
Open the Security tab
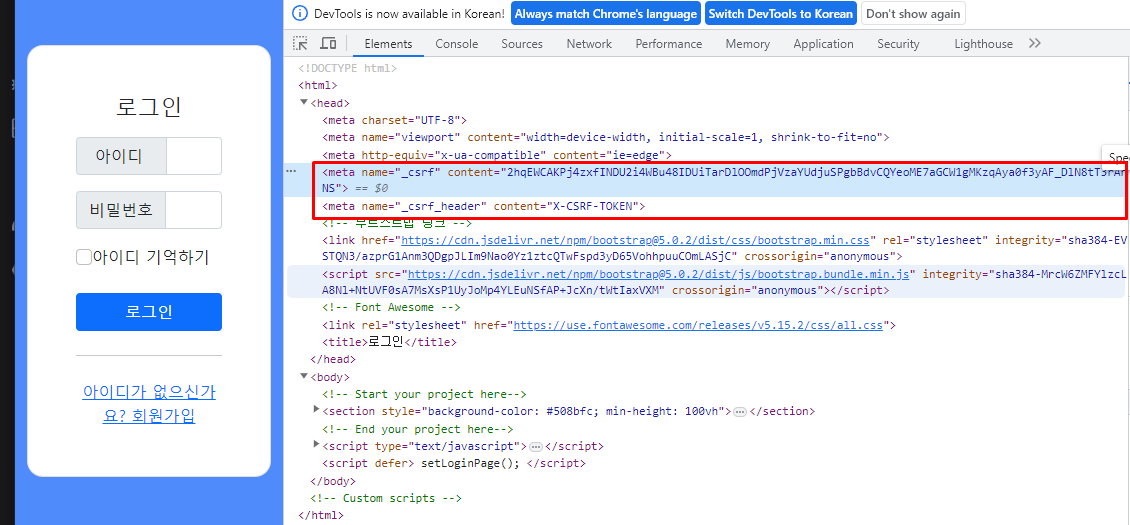(898, 44)
